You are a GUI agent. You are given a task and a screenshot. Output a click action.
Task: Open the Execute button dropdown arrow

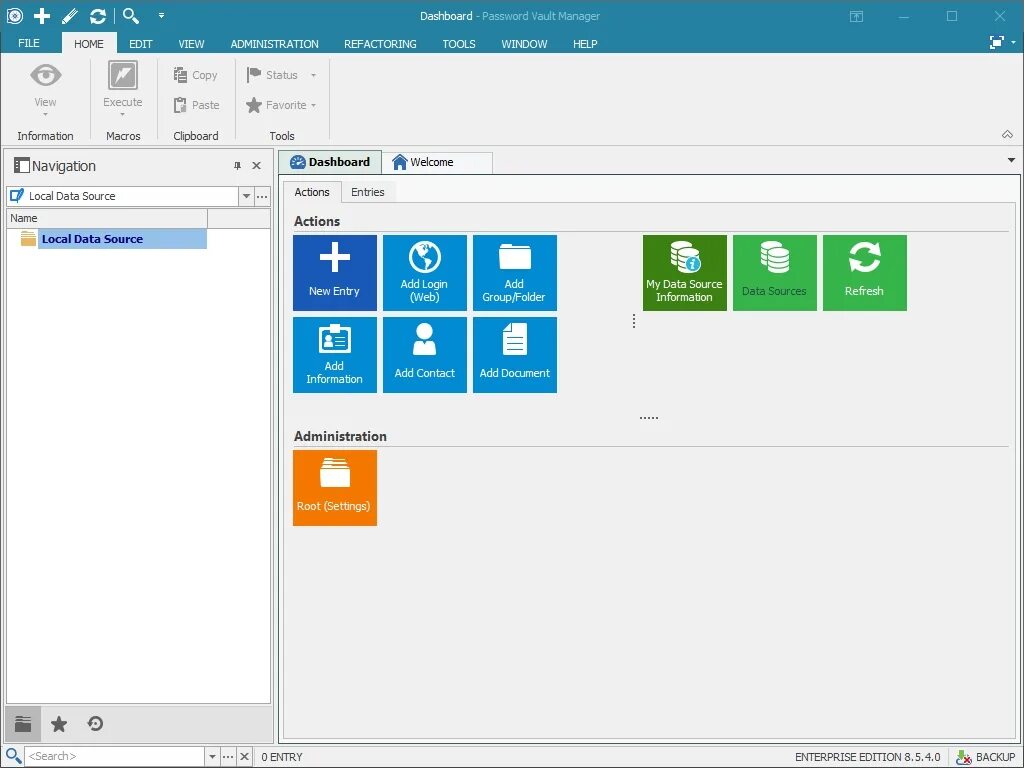[x=123, y=115]
